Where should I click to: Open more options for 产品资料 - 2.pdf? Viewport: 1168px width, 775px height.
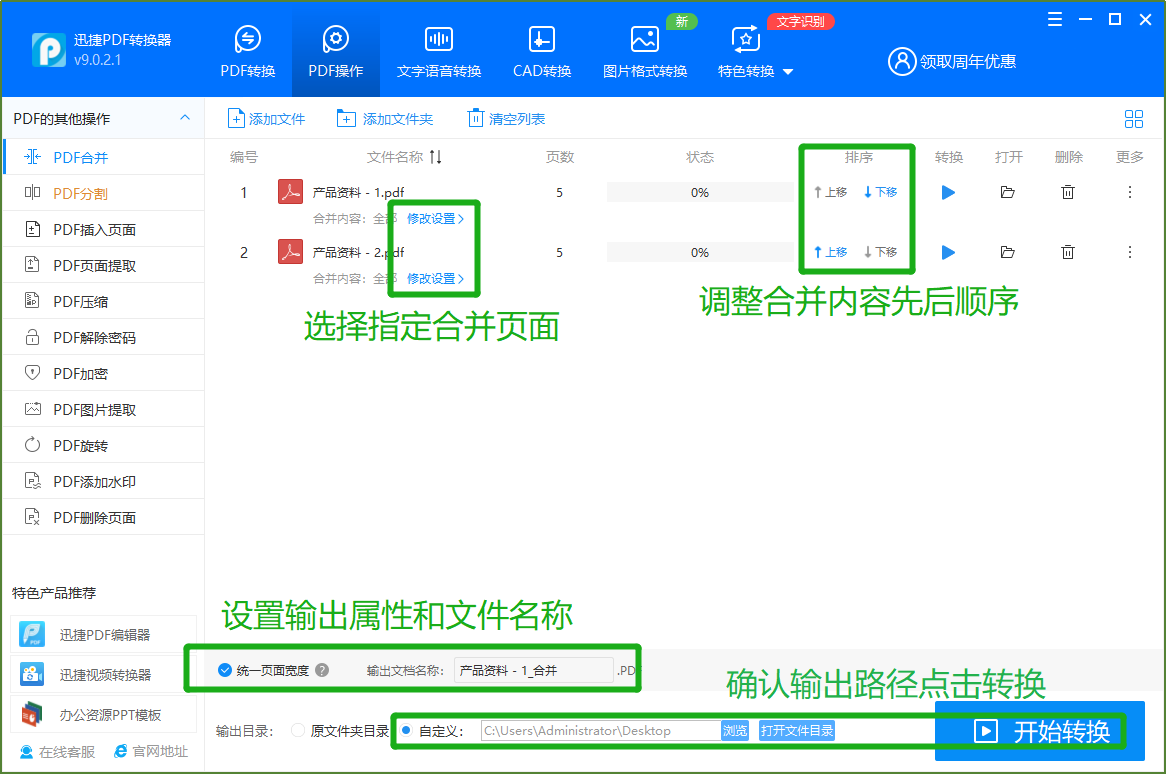coord(1130,253)
